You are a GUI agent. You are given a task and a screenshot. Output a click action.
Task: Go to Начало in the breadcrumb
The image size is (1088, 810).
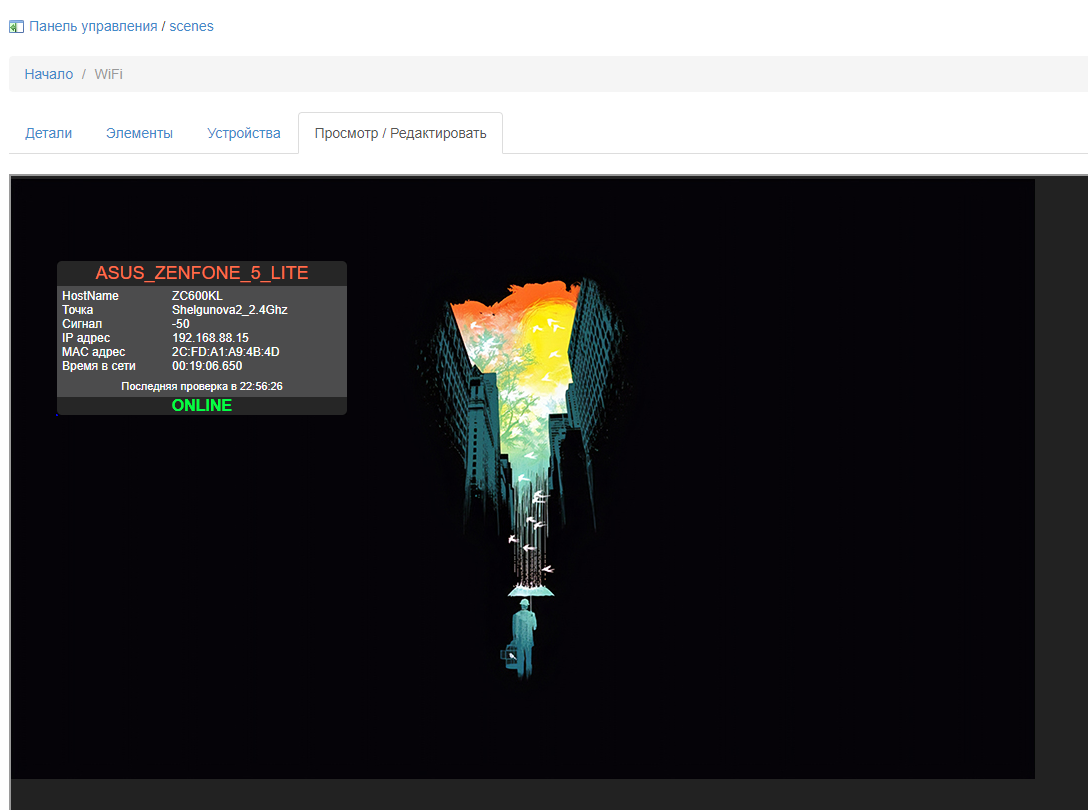pyautogui.click(x=49, y=74)
